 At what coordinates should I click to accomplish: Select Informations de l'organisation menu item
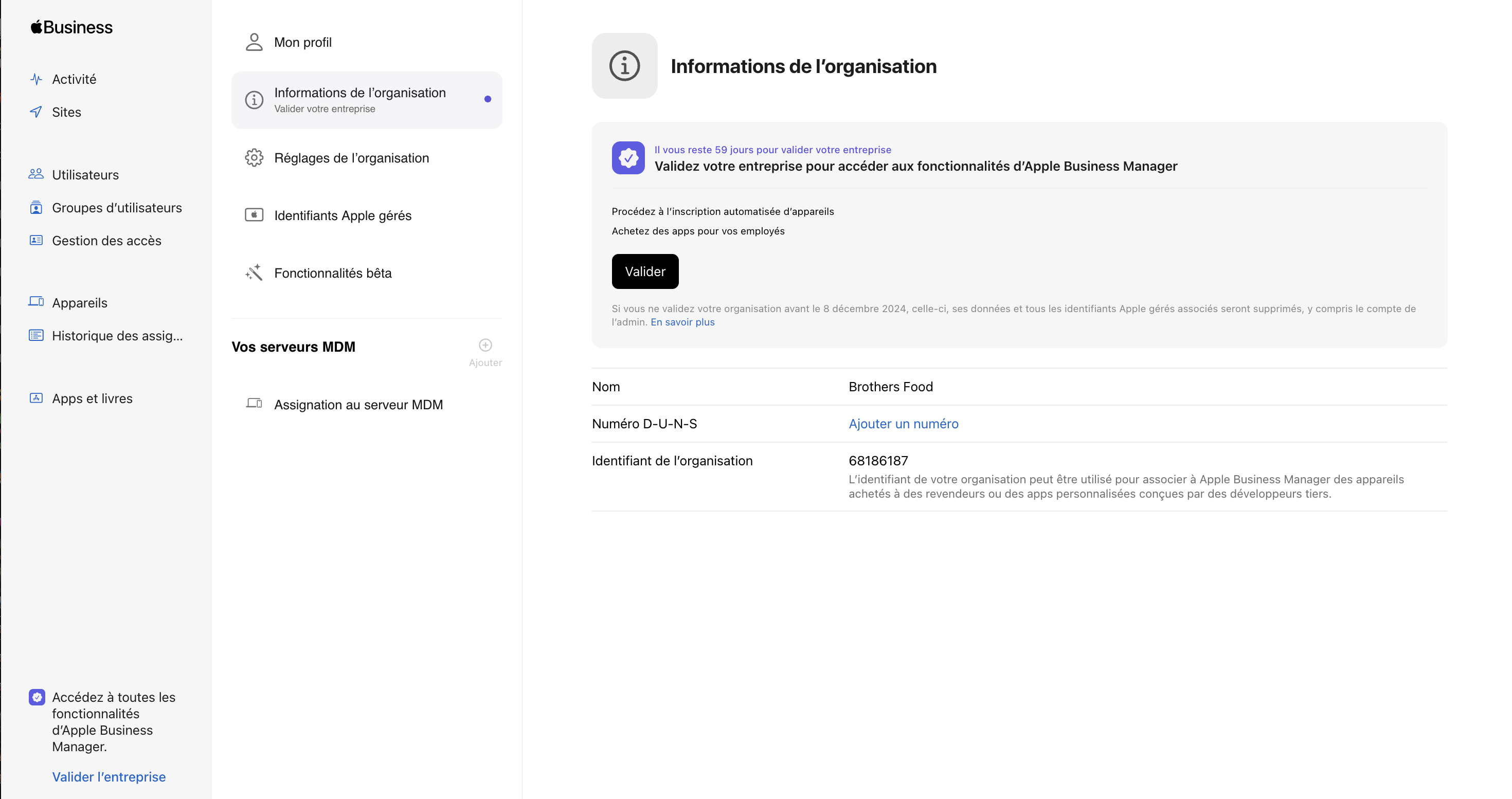pyautogui.click(x=367, y=100)
